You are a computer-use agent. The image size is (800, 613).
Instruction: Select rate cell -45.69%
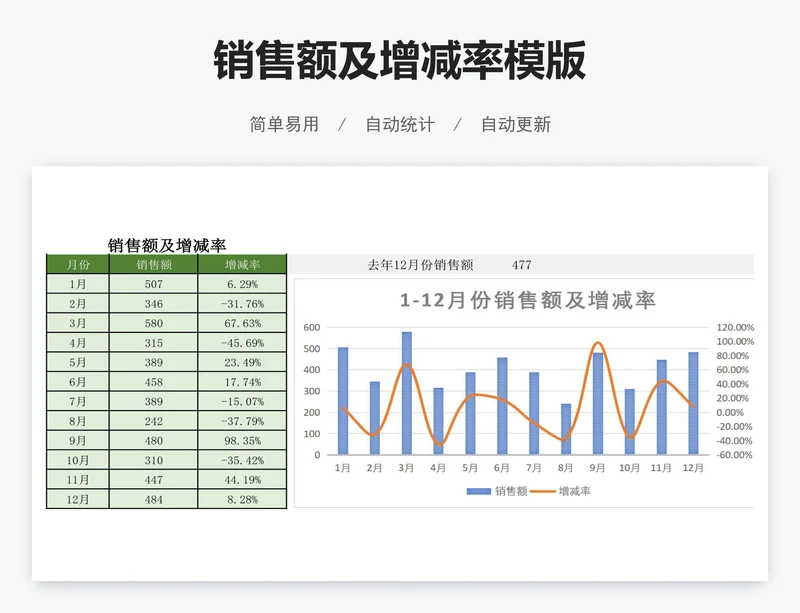(x=242, y=343)
